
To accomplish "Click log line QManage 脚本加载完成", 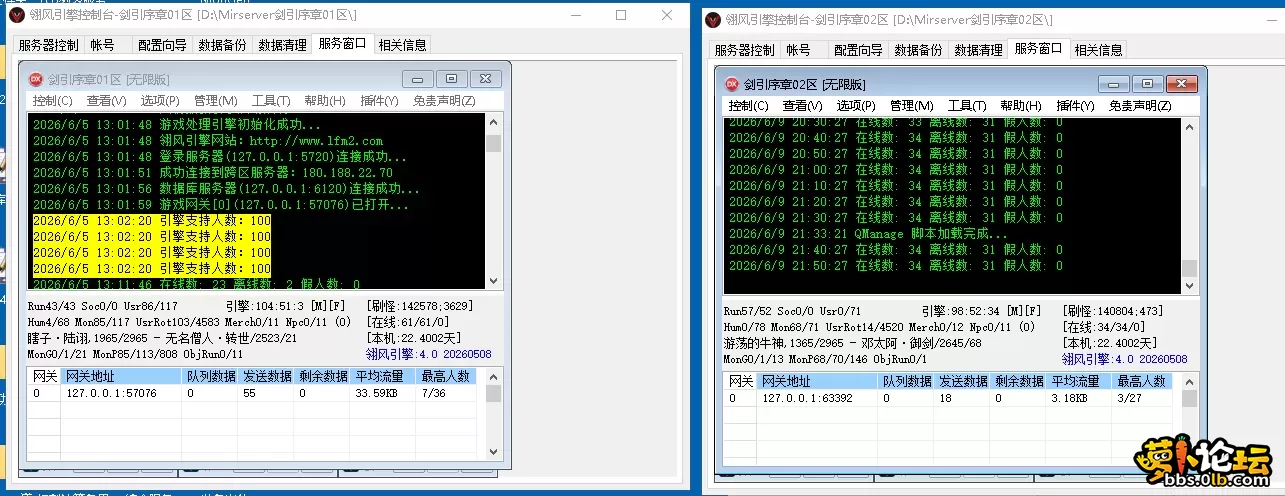I will click(868, 234).
